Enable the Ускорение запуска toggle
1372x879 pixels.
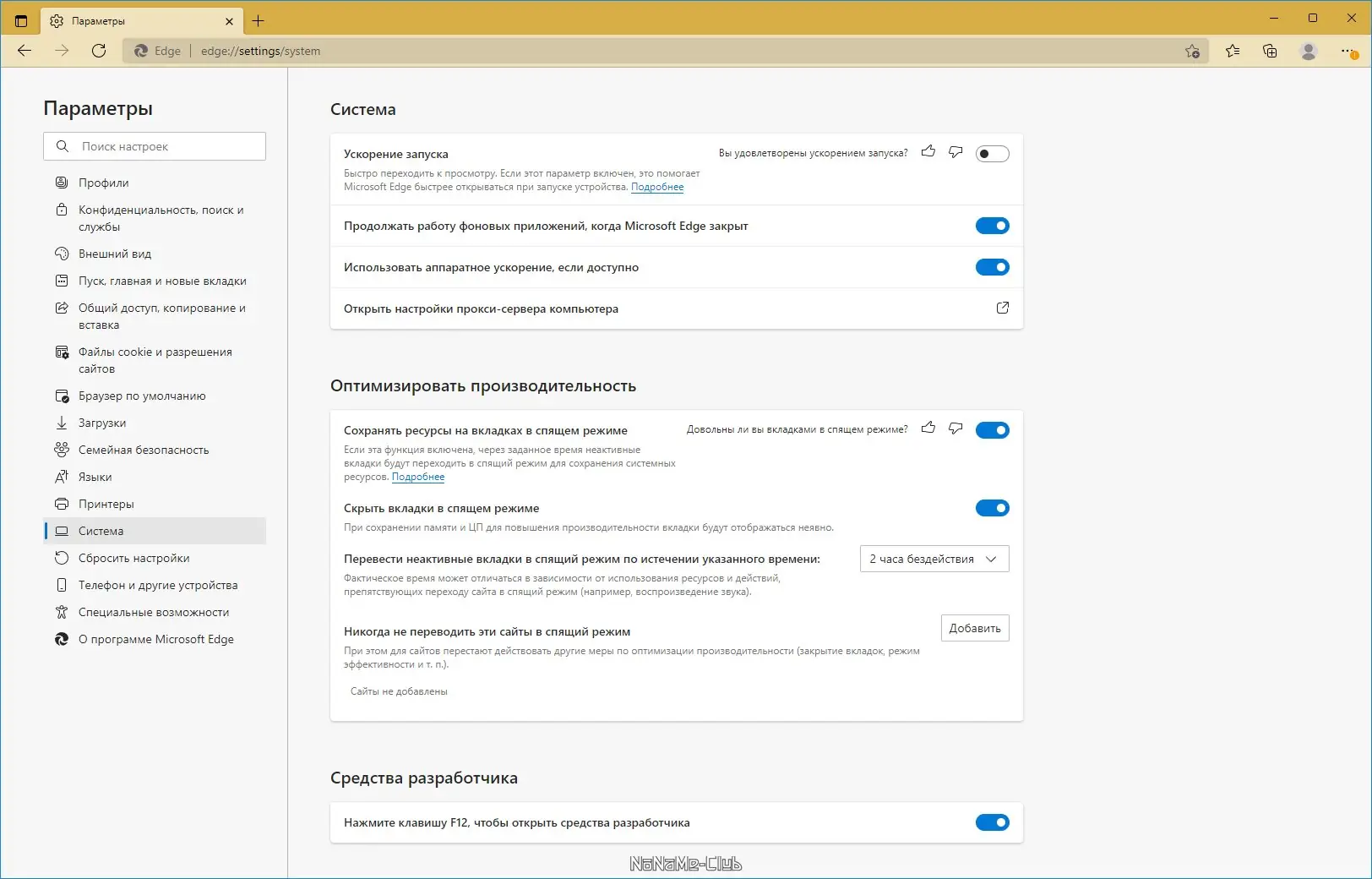point(992,154)
